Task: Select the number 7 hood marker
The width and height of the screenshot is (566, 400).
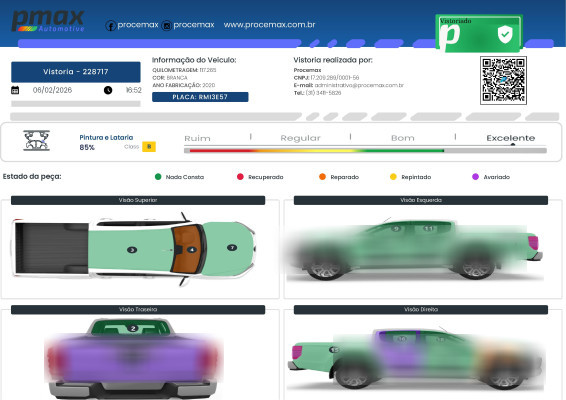Action: click(232, 248)
